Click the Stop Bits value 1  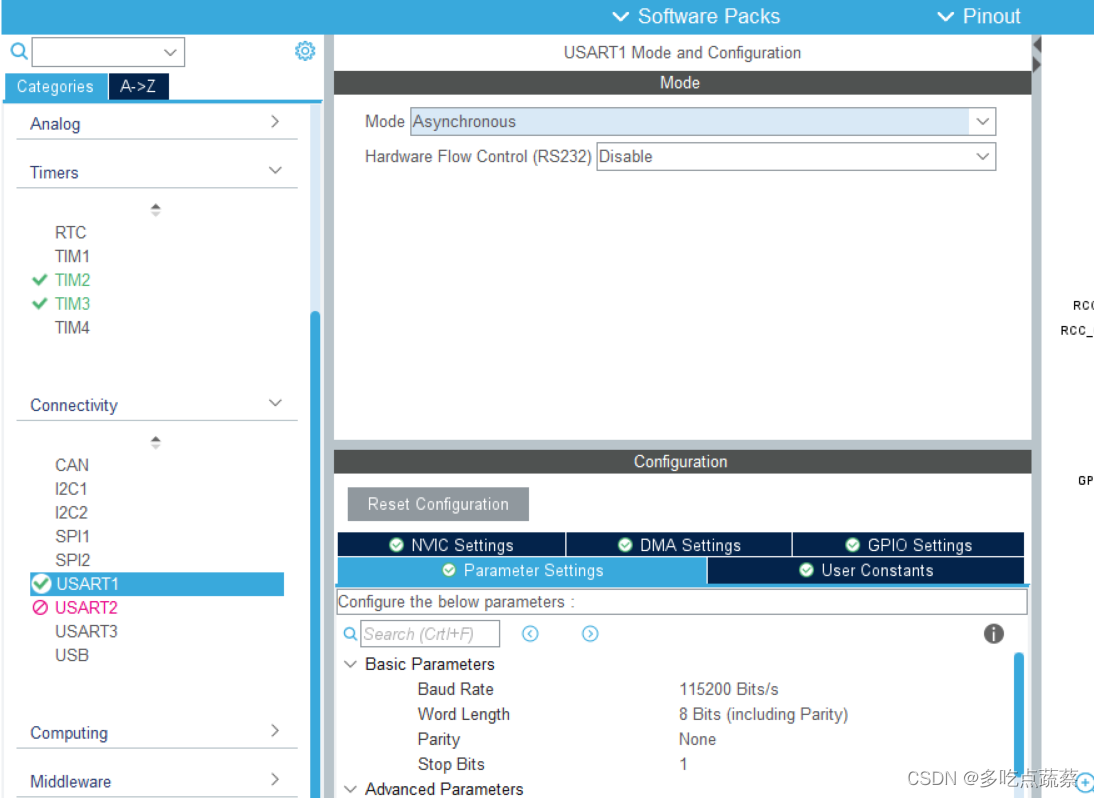(683, 765)
